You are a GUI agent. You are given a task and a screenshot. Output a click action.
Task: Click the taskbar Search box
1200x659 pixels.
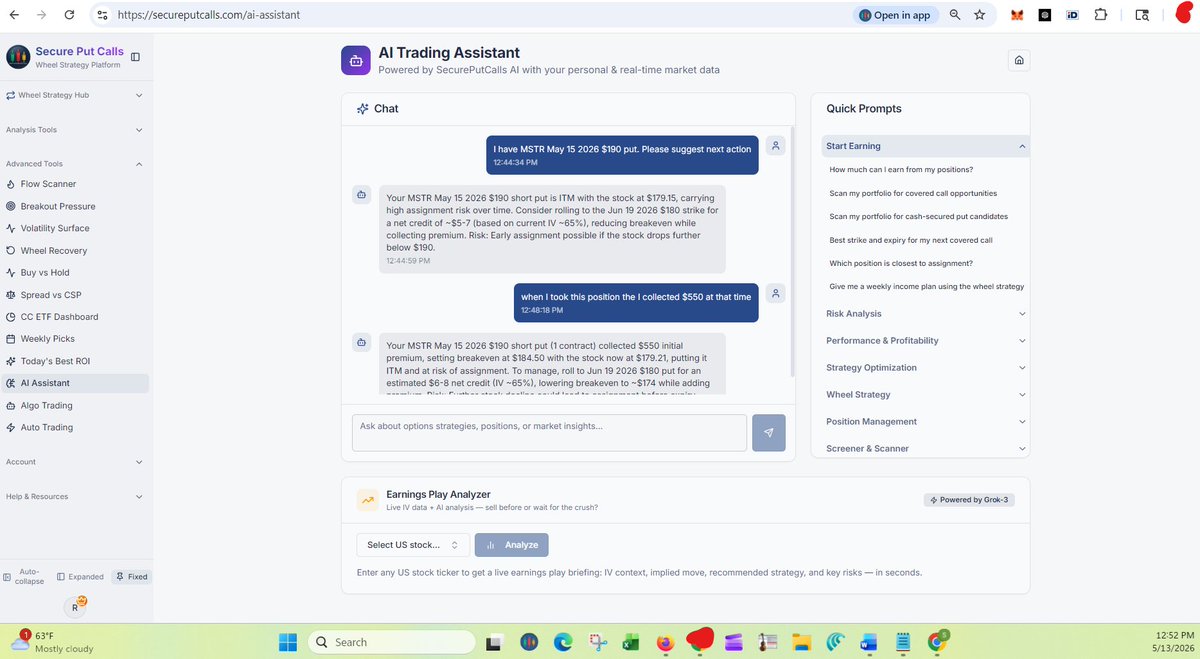tap(391, 642)
